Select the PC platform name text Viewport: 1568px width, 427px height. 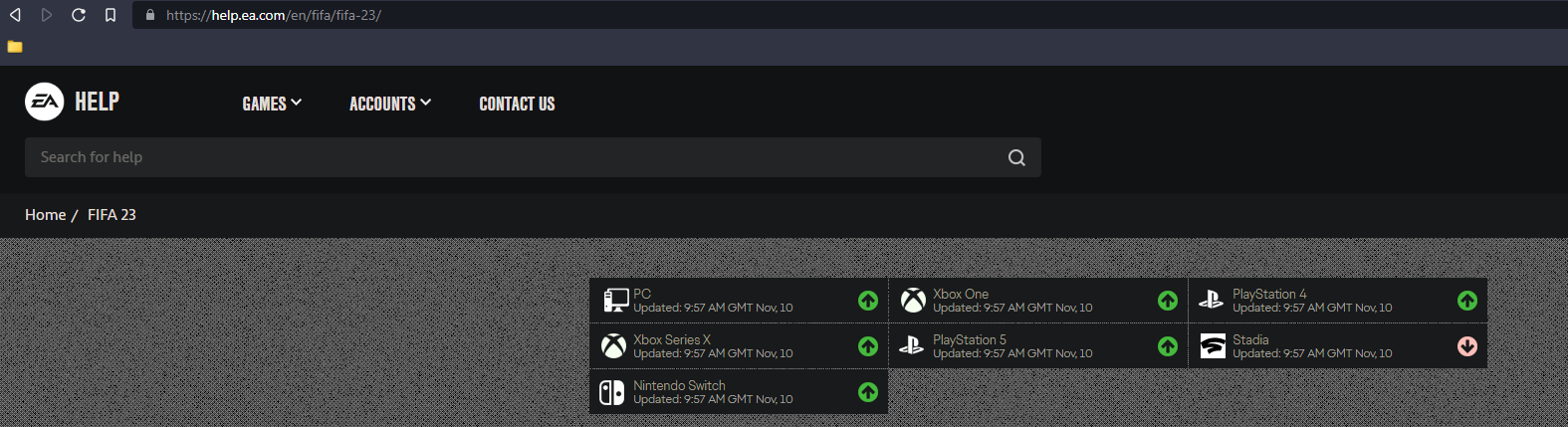(642, 294)
